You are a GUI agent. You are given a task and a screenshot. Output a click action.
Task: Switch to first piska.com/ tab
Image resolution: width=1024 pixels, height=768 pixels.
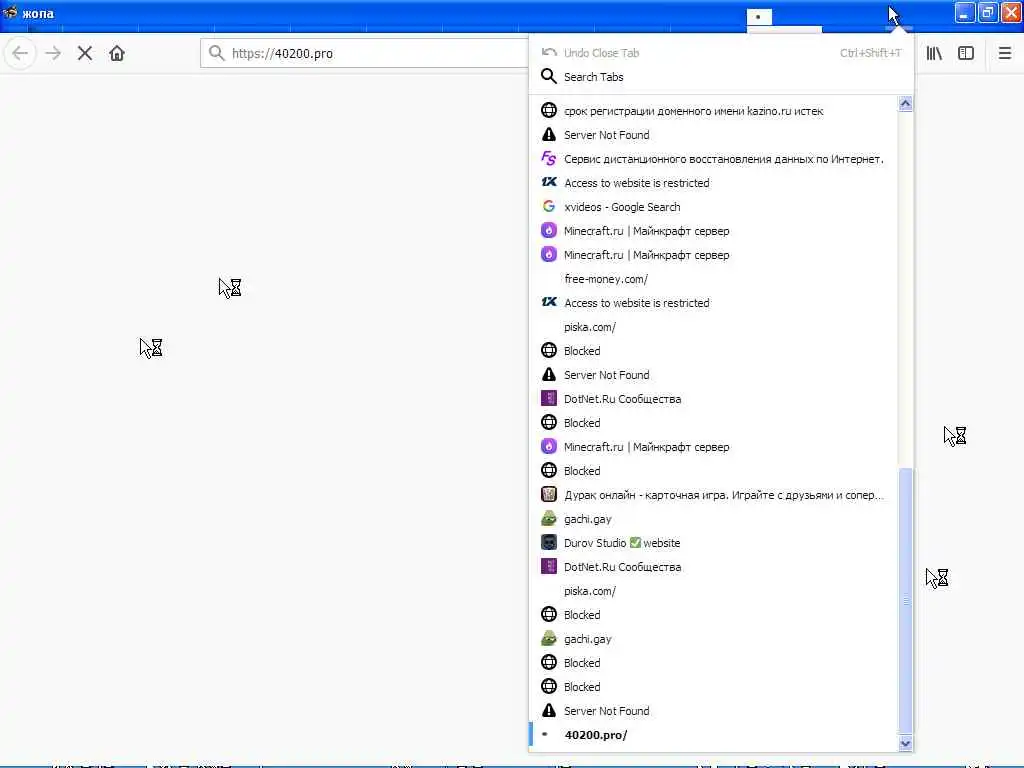tap(713, 327)
